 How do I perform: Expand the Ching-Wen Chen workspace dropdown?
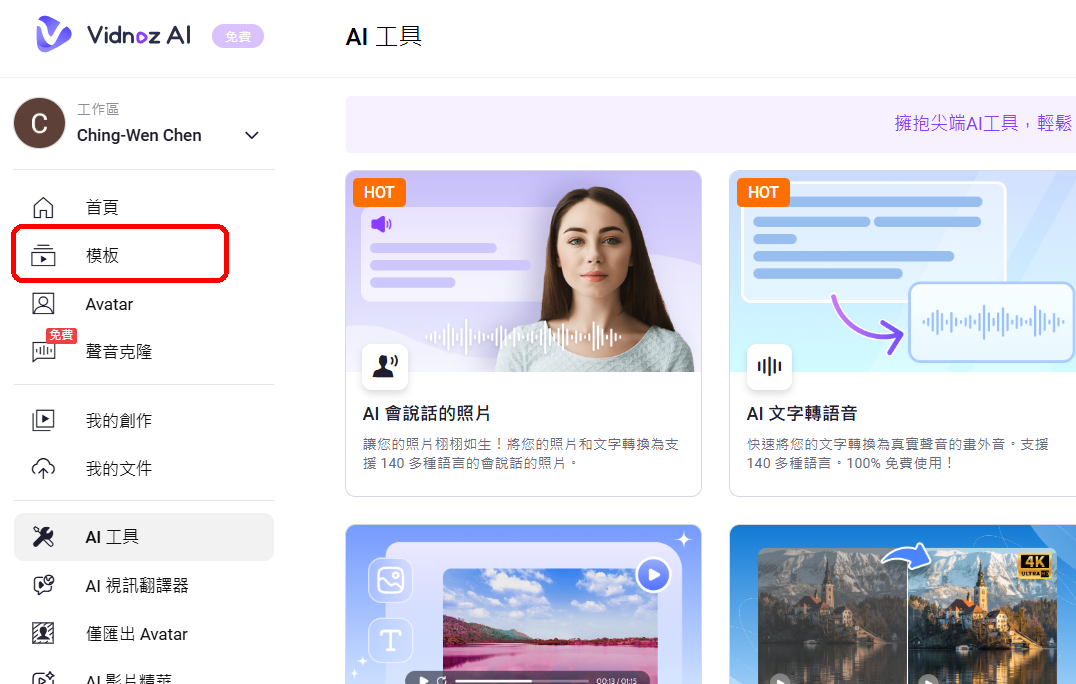(x=252, y=135)
